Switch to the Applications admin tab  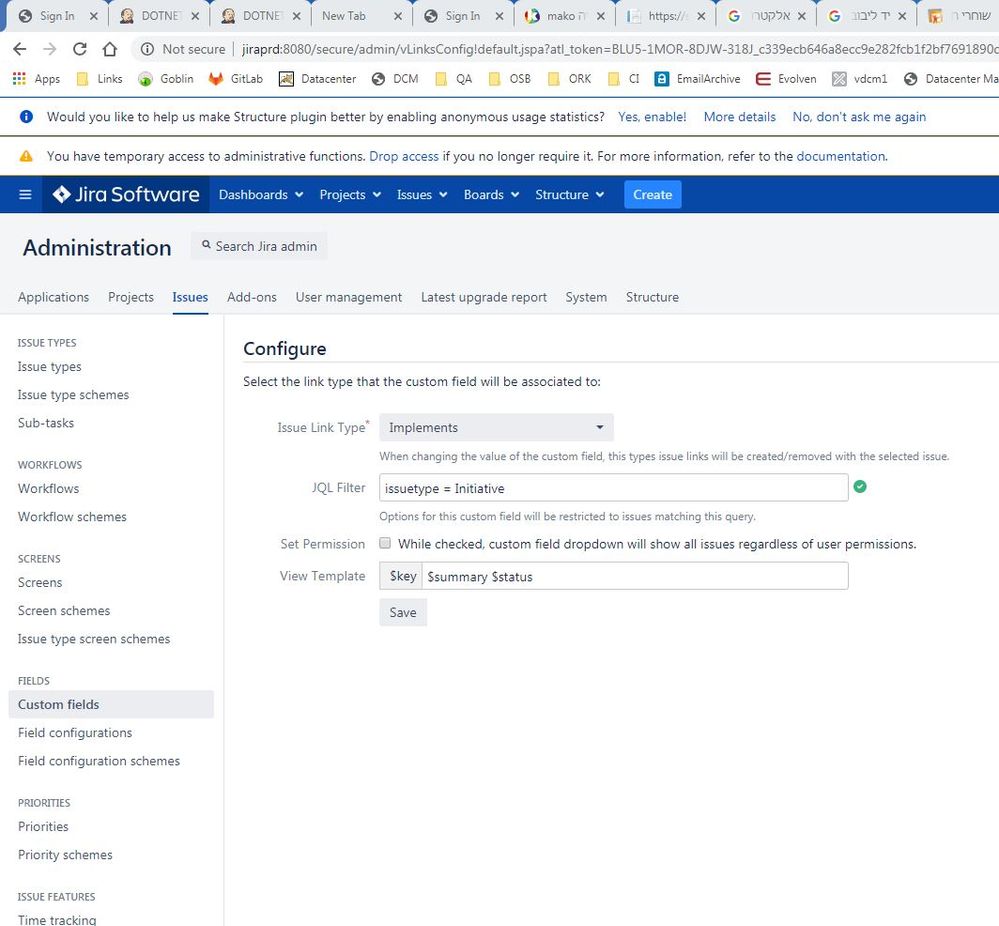coord(54,297)
